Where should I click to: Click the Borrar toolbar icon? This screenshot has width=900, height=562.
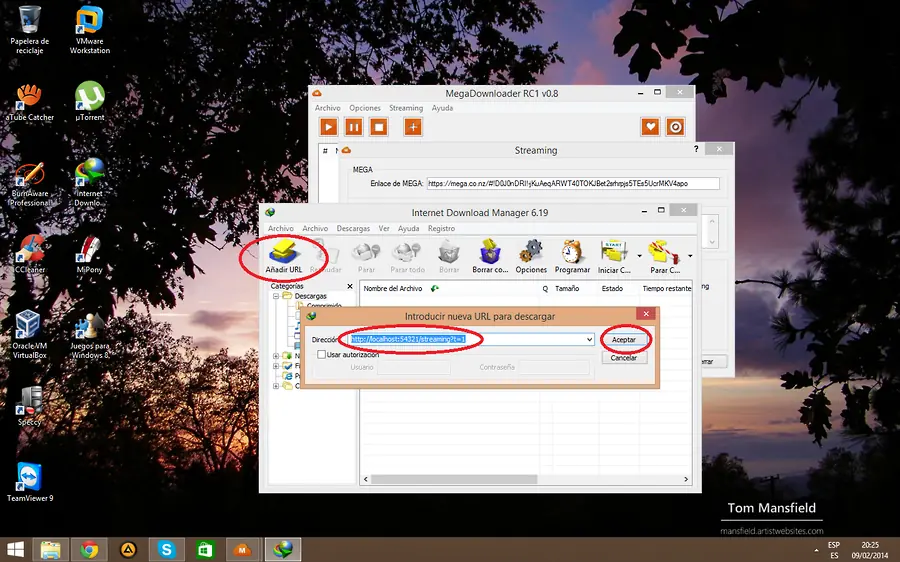(449, 257)
